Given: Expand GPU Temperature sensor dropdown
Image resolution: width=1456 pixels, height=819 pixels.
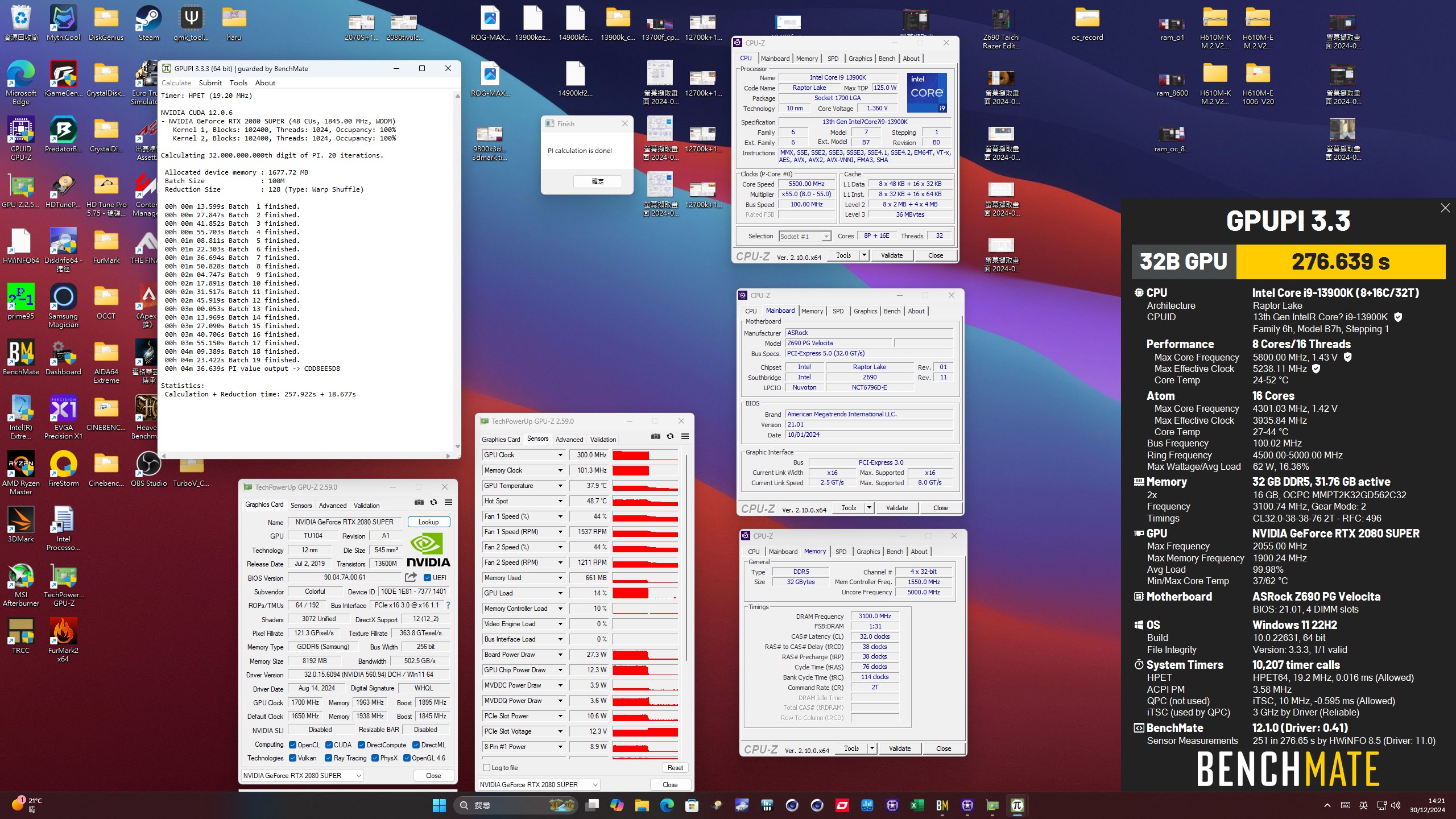Looking at the screenshot, I should point(560,486).
